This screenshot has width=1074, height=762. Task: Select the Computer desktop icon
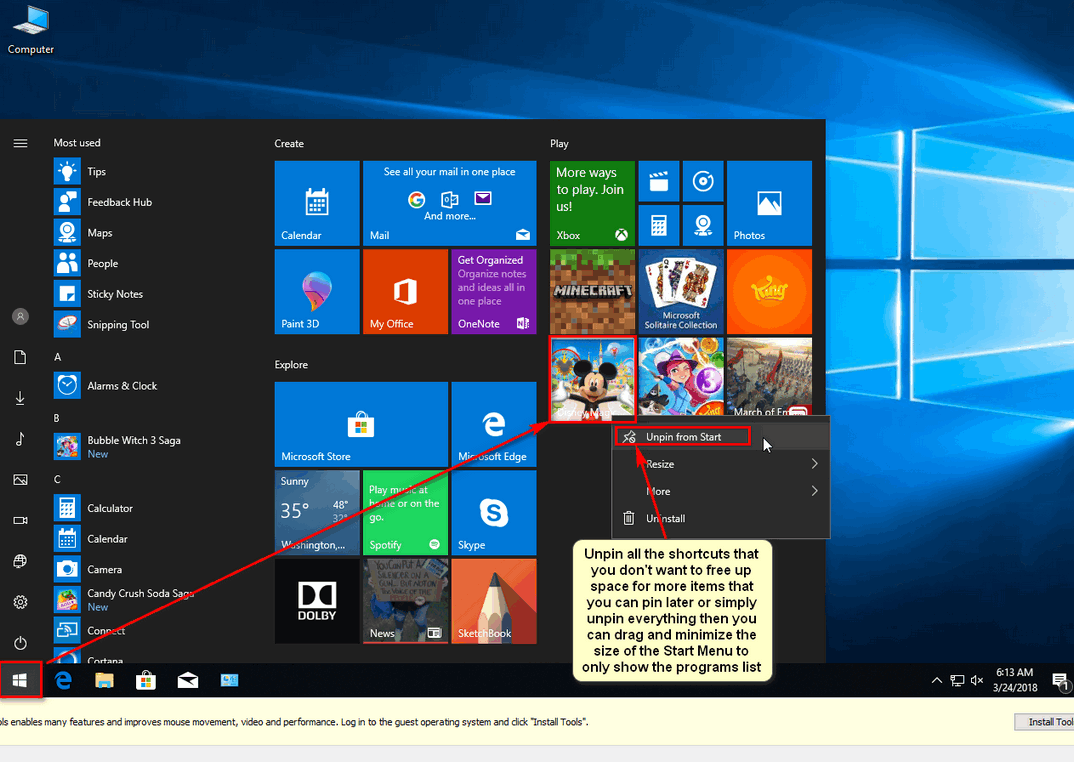30,29
